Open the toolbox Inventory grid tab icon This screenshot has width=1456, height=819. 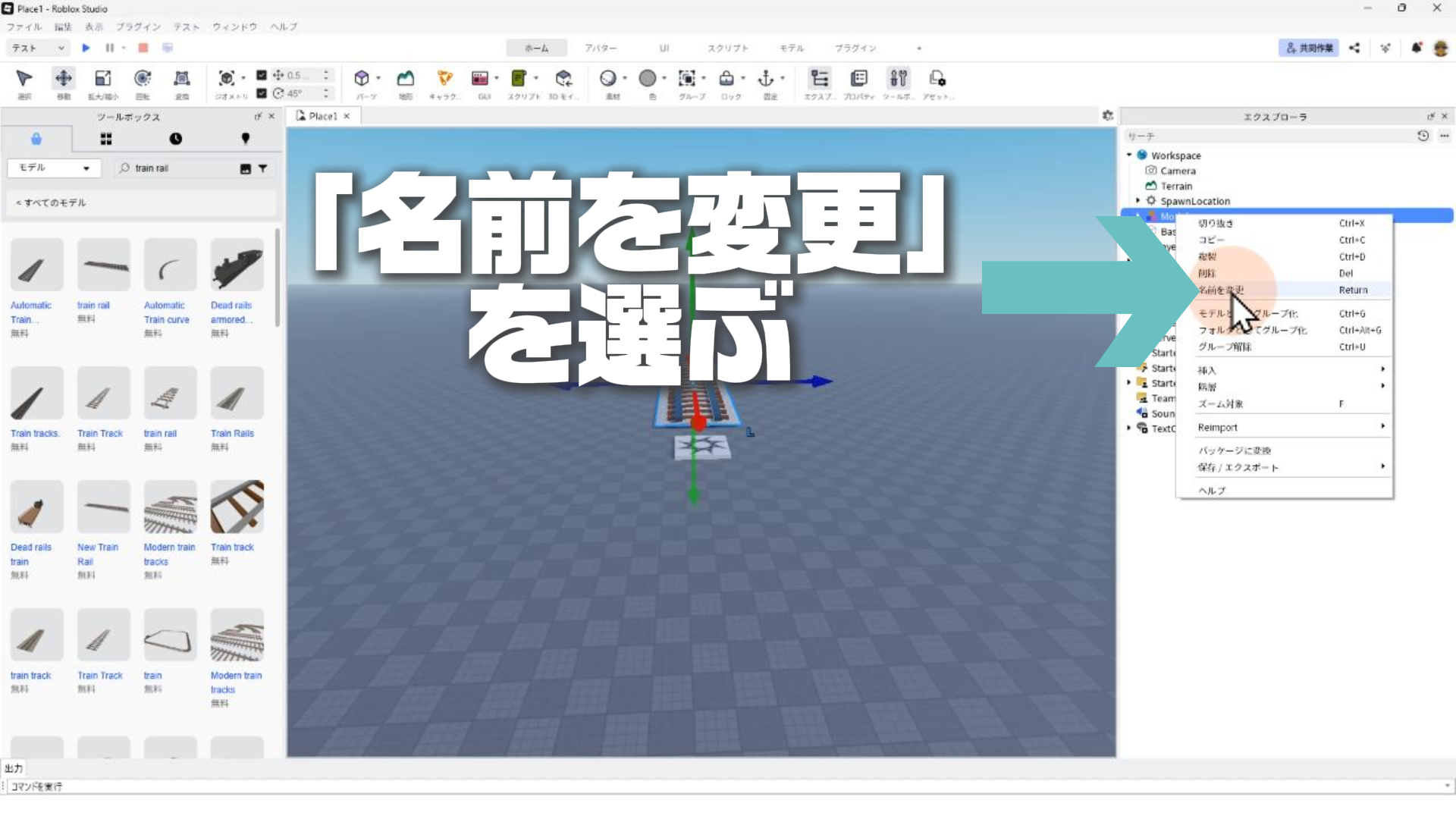coord(106,139)
